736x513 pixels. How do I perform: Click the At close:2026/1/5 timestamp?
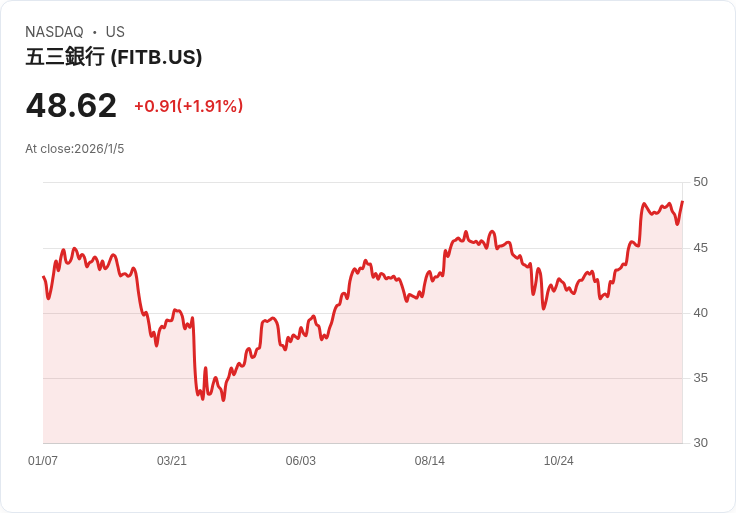(x=75, y=149)
